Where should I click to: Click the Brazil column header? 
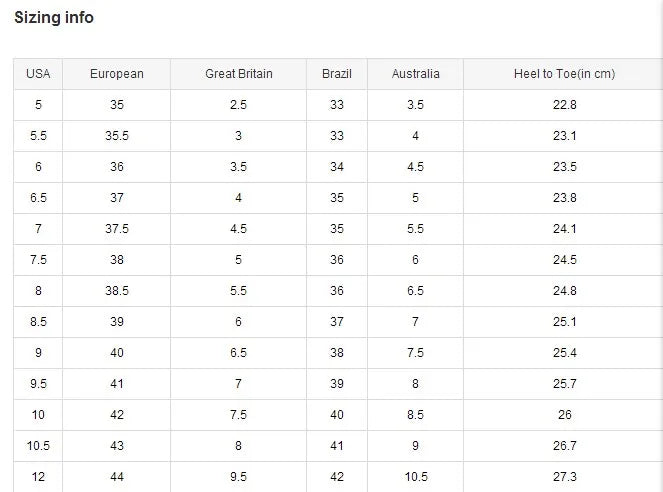[x=337, y=74]
